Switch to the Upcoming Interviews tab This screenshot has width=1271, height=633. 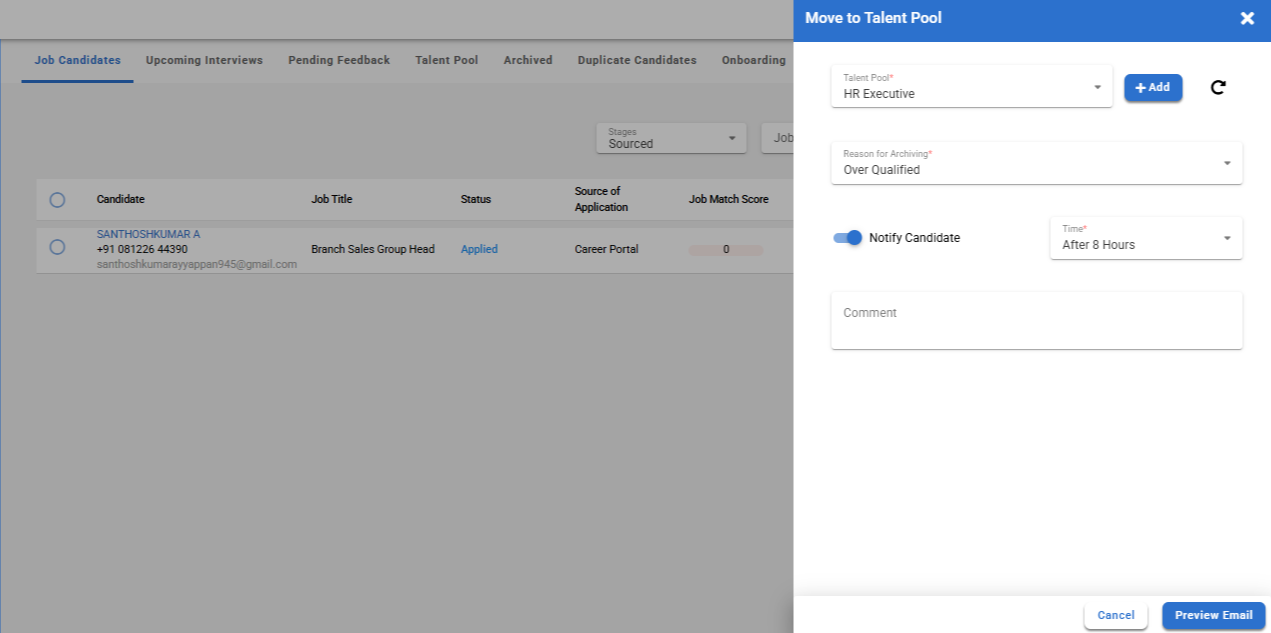pyautogui.click(x=204, y=60)
